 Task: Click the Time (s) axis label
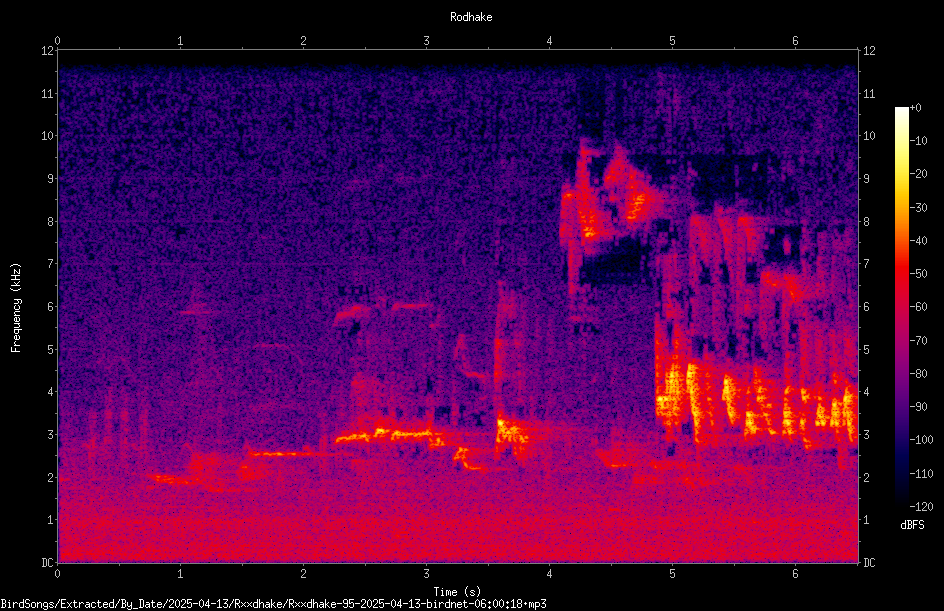pos(457,592)
